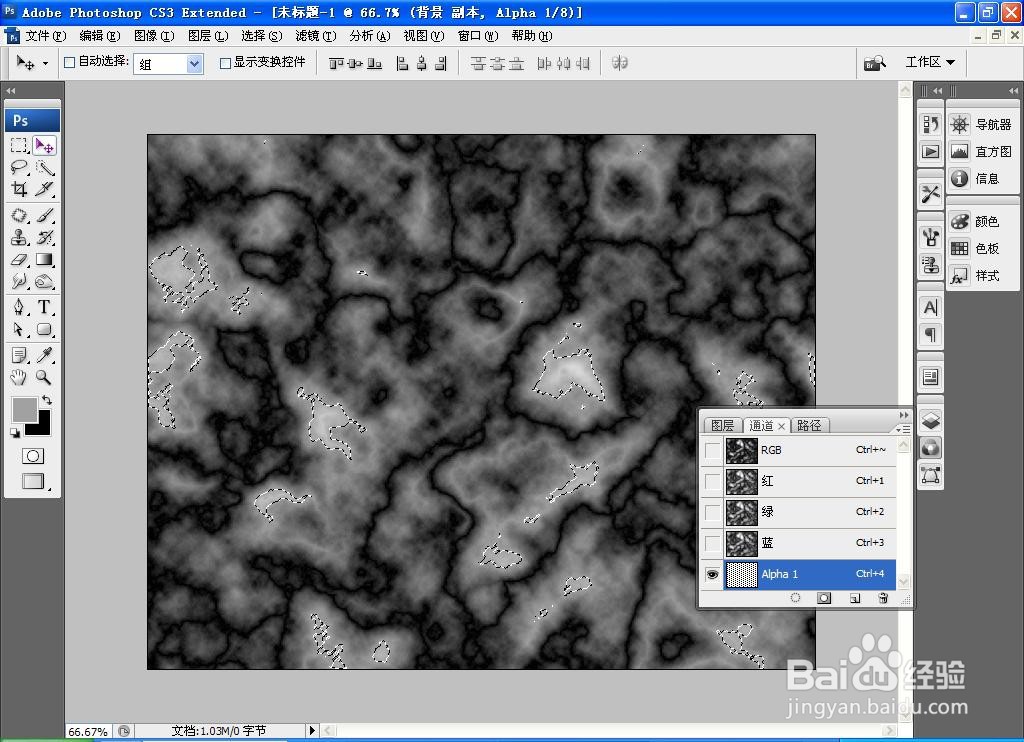Collapse channels panel double-arrow

904,415
